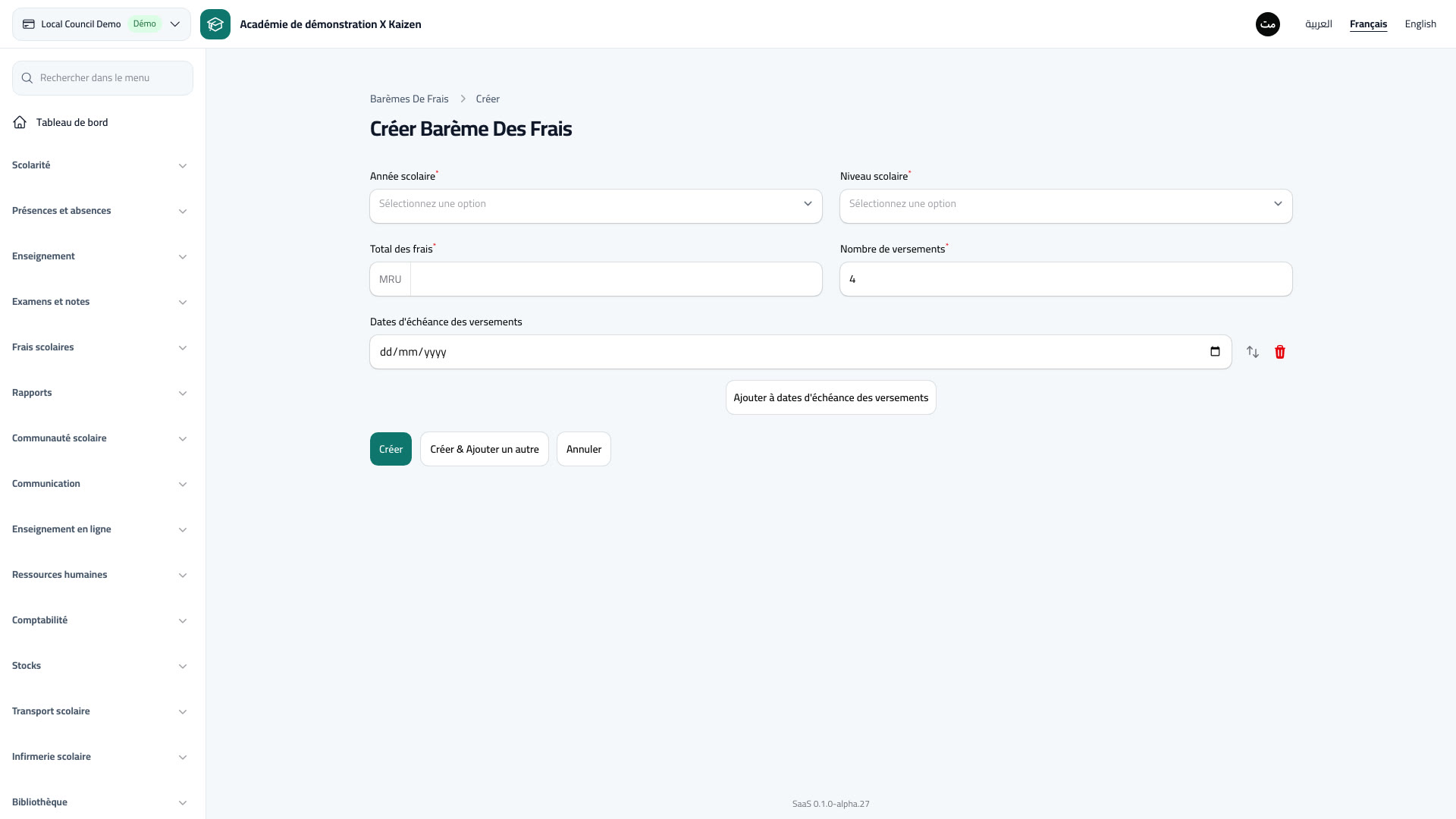Expand the Enseignement section
The height and width of the screenshot is (819, 1456).
tap(99, 256)
